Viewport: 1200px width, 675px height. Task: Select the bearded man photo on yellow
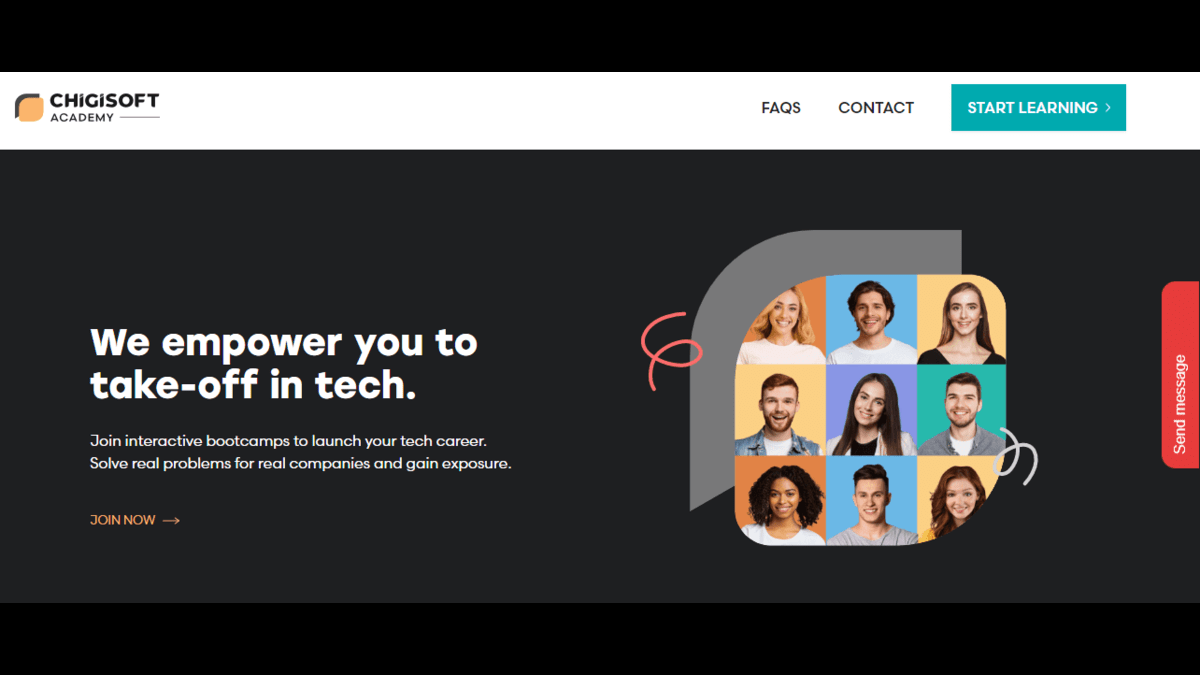[x=781, y=410]
